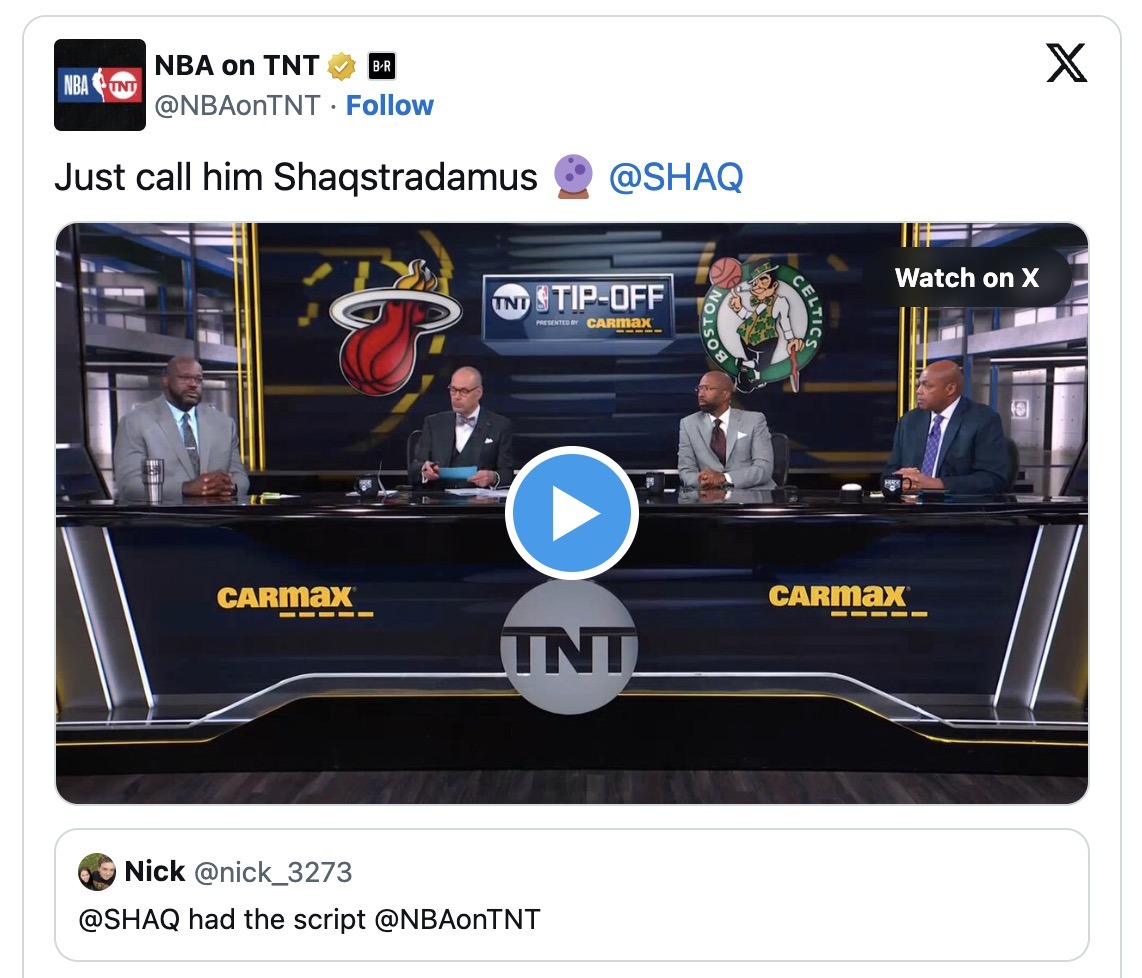This screenshot has width=1142, height=978.
Task: Click the Nick display name
Action: [154, 871]
